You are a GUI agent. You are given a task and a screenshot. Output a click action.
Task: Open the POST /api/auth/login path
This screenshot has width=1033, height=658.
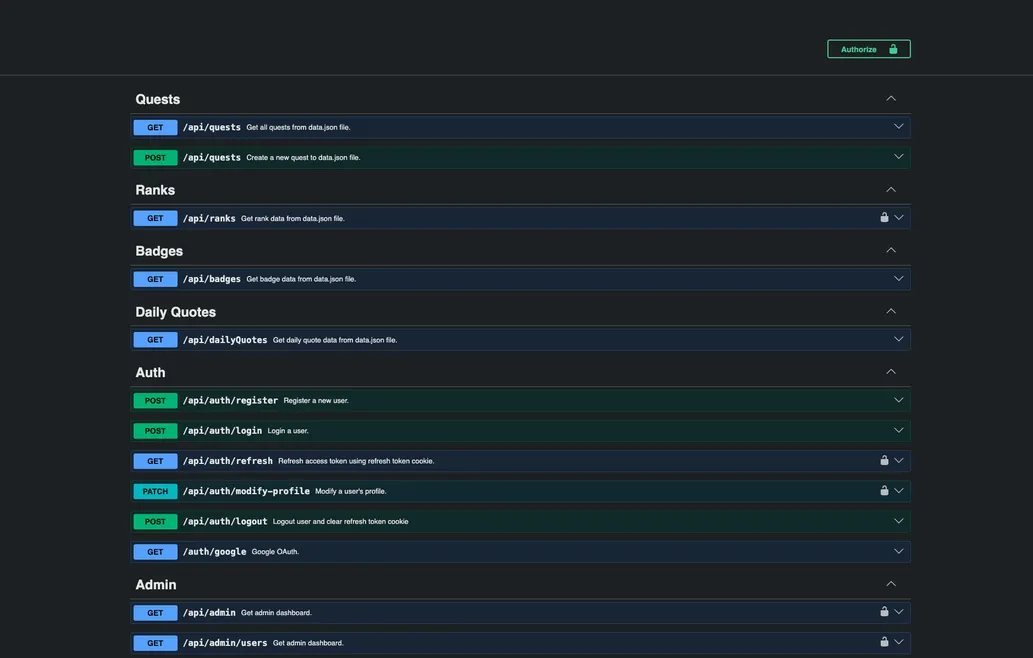tap(222, 431)
